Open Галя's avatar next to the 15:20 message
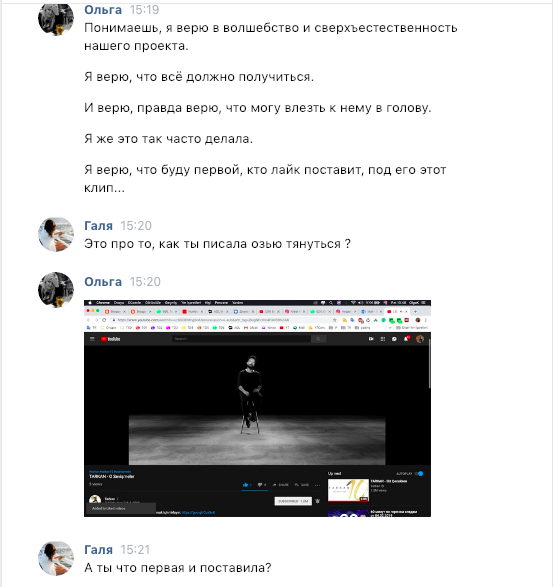Viewport: 553px width, 587px height. 56,234
